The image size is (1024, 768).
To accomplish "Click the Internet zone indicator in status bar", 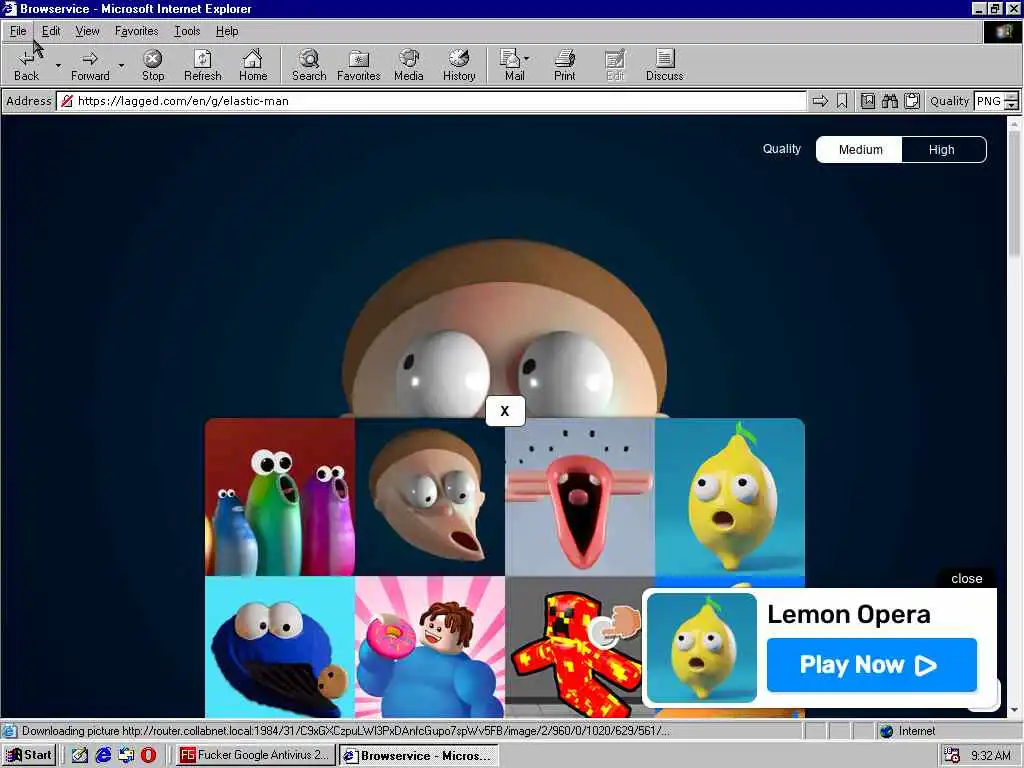I will click(x=906, y=731).
